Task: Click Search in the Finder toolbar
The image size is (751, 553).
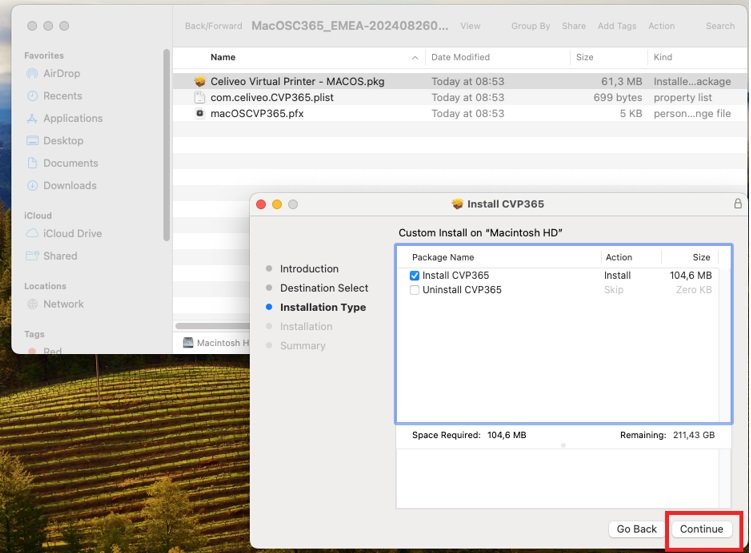Action: coord(720,26)
